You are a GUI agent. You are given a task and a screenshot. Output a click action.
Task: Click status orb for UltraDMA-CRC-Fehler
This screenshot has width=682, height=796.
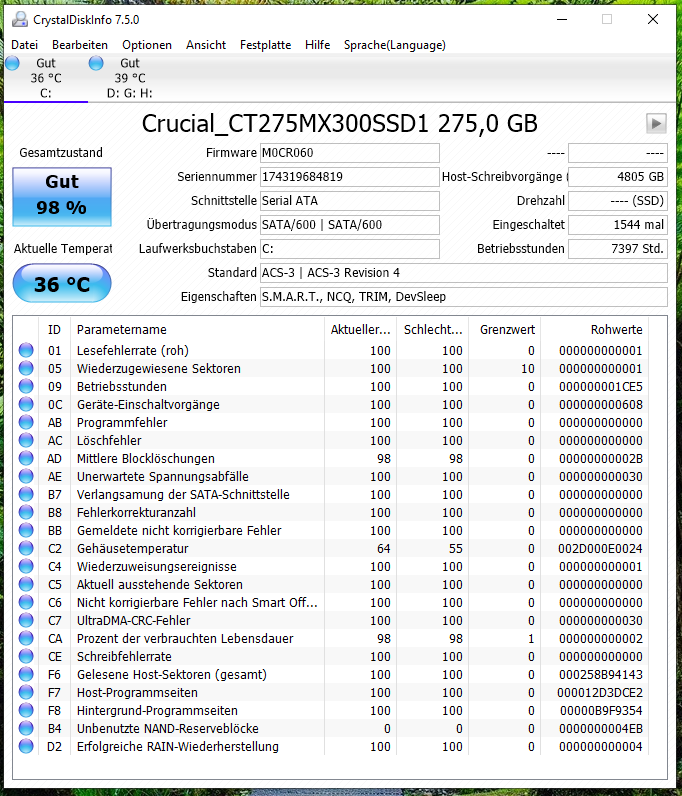point(26,620)
